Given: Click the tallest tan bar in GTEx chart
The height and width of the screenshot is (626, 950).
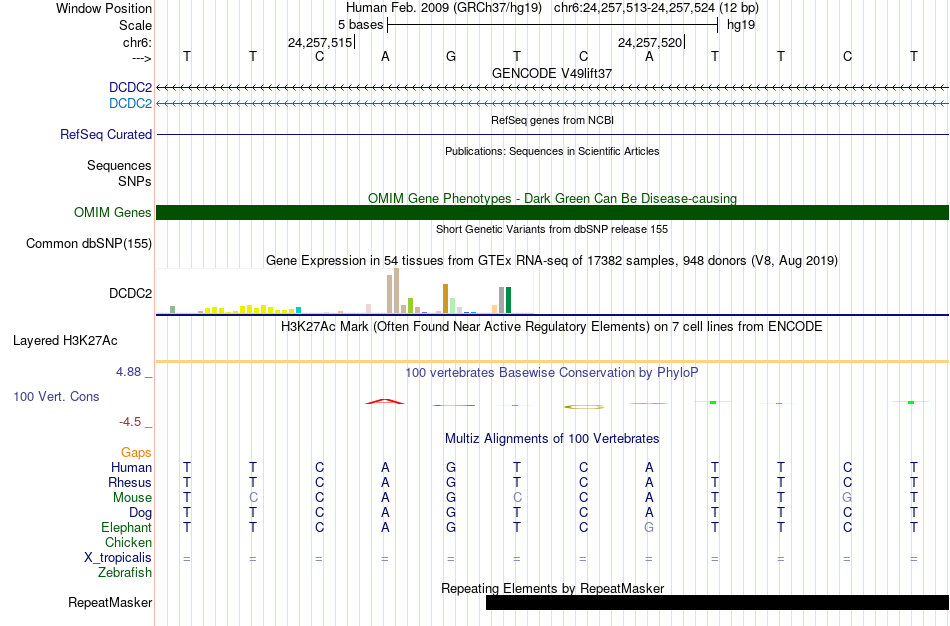Looking at the screenshot, I should click(x=397, y=290).
